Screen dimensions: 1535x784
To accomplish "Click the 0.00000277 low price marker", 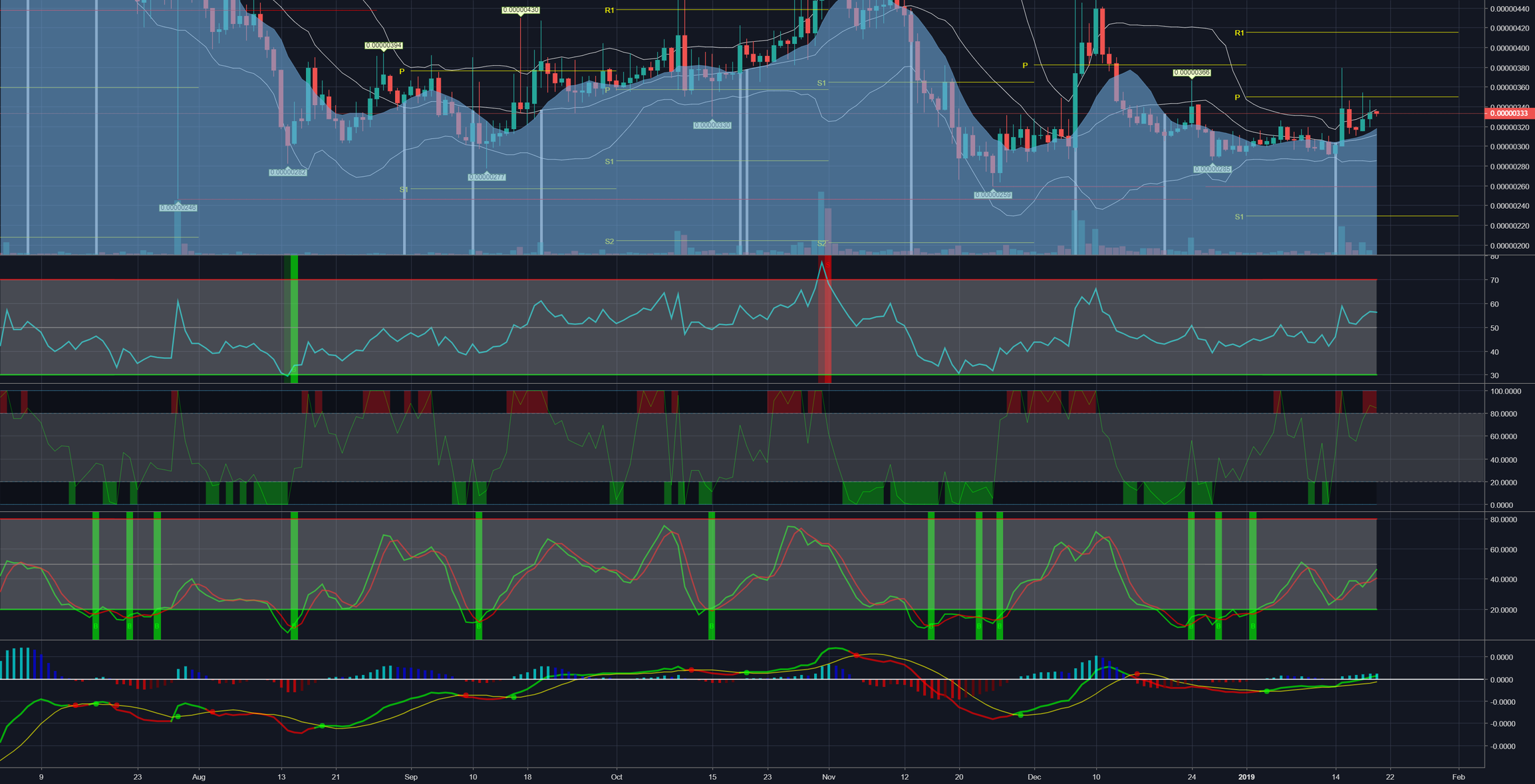I will [487, 177].
